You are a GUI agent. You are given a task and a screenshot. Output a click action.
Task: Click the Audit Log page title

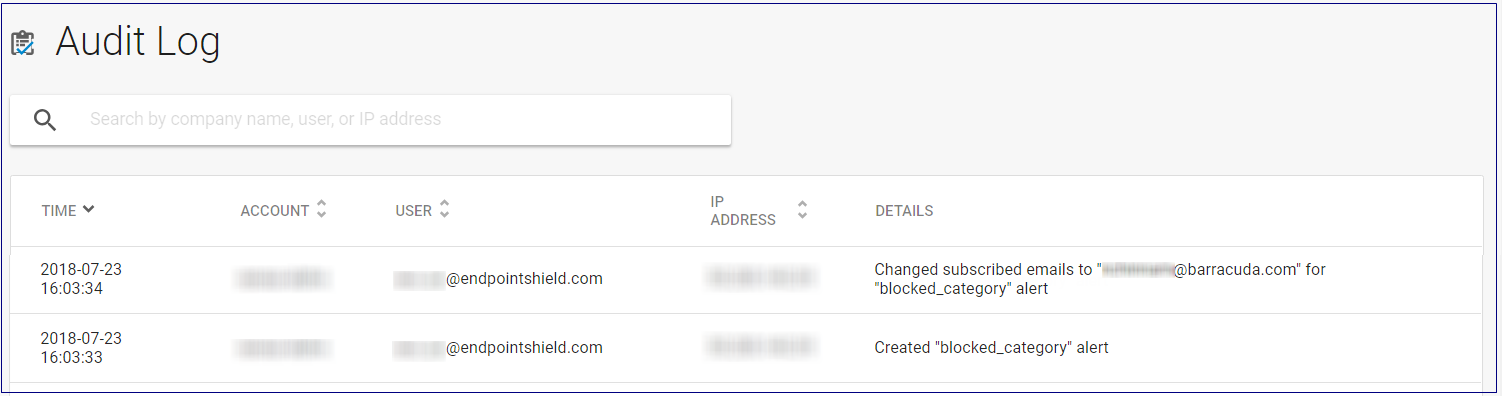click(138, 42)
